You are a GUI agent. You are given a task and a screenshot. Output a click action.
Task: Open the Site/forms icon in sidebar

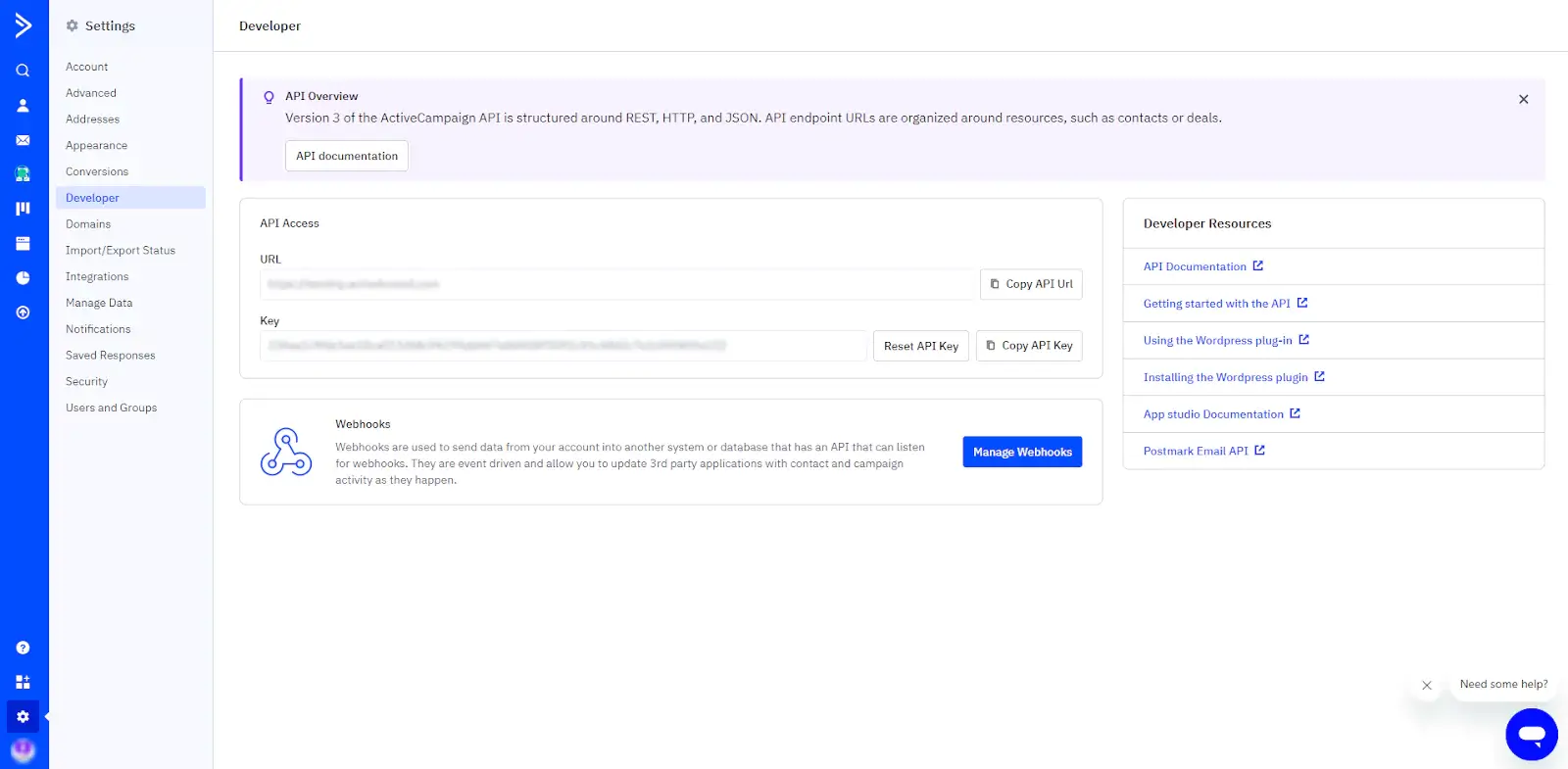click(23, 243)
